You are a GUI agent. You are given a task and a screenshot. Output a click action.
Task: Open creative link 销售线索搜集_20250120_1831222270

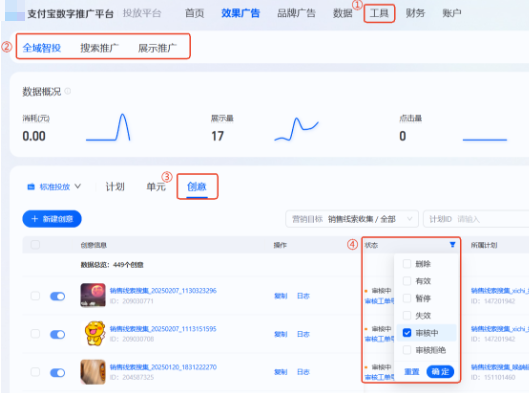point(163,367)
